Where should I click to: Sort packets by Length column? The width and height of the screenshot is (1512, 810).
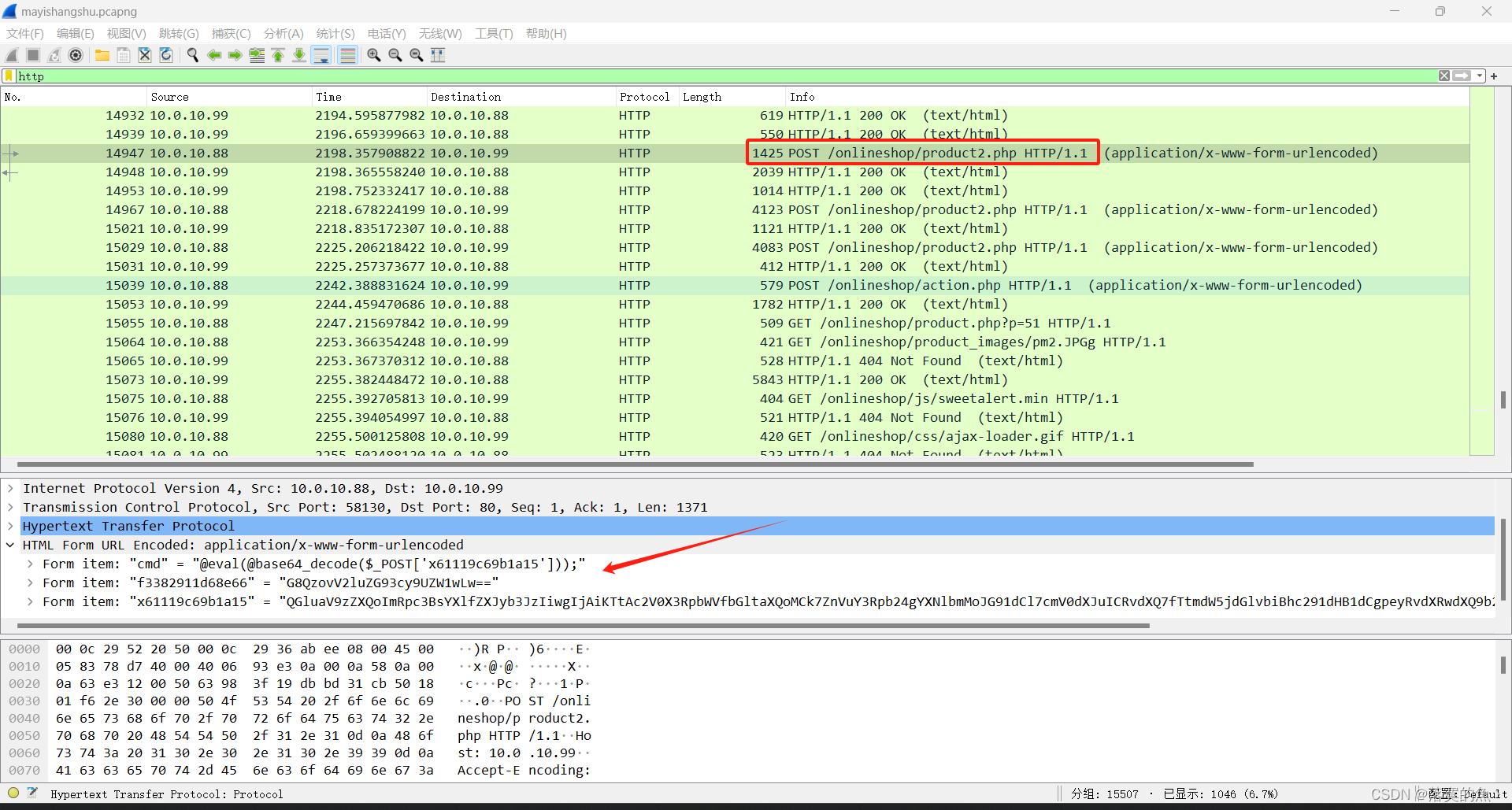(732, 97)
